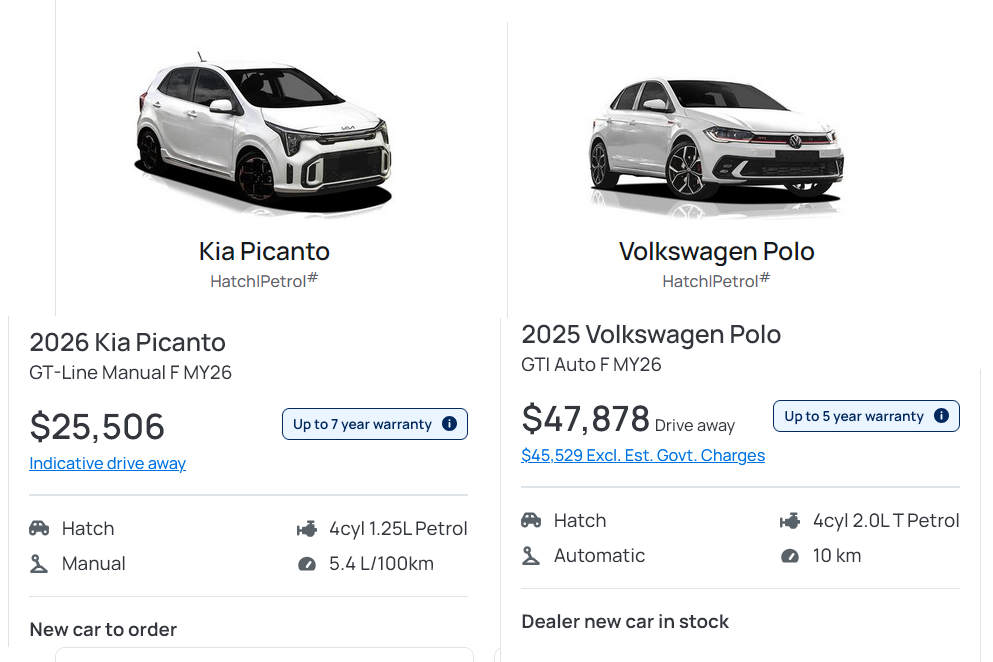
Task: Open the Indicative drive away link
Action: coord(107,463)
